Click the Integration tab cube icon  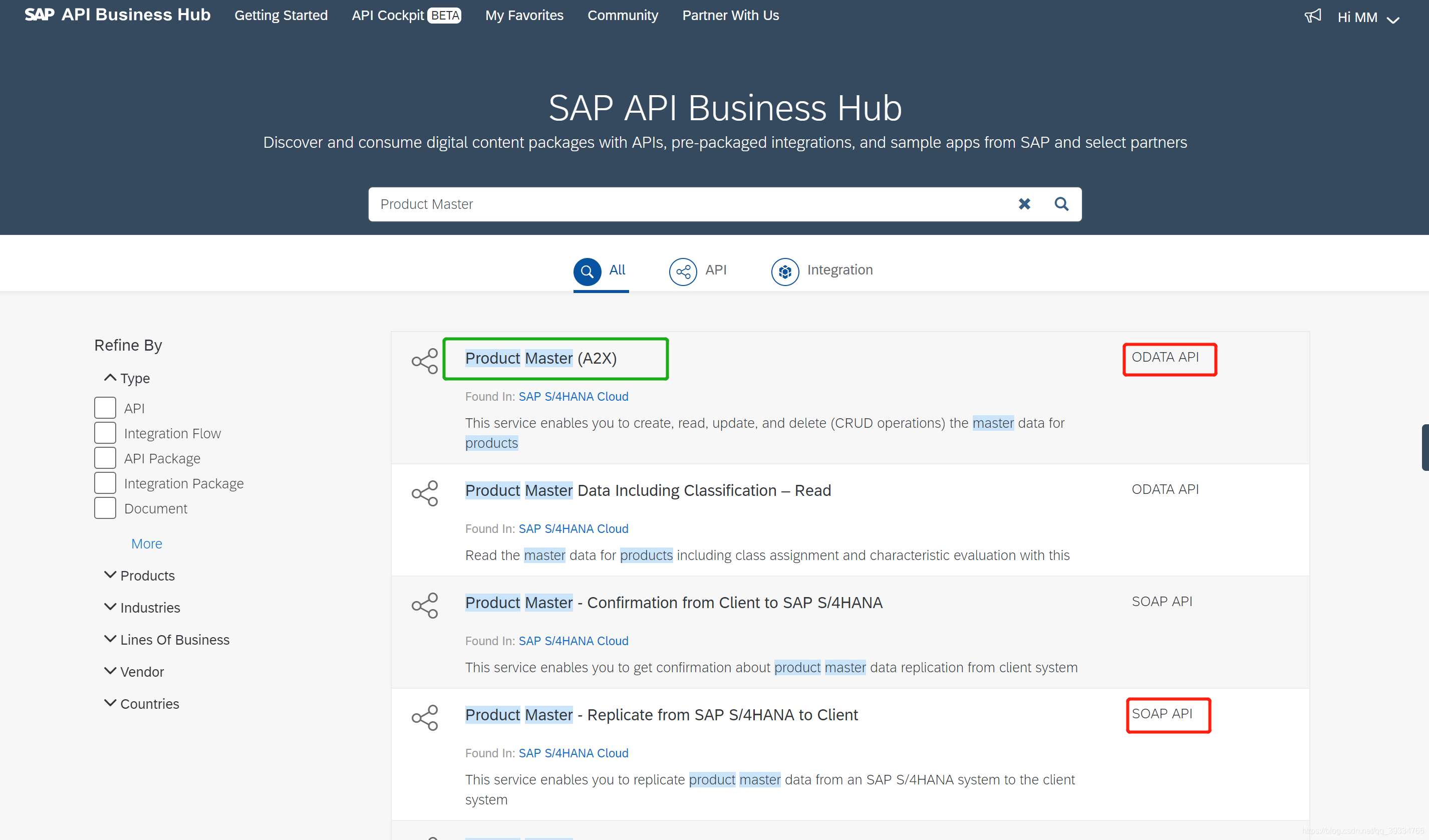pyautogui.click(x=785, y=271)
